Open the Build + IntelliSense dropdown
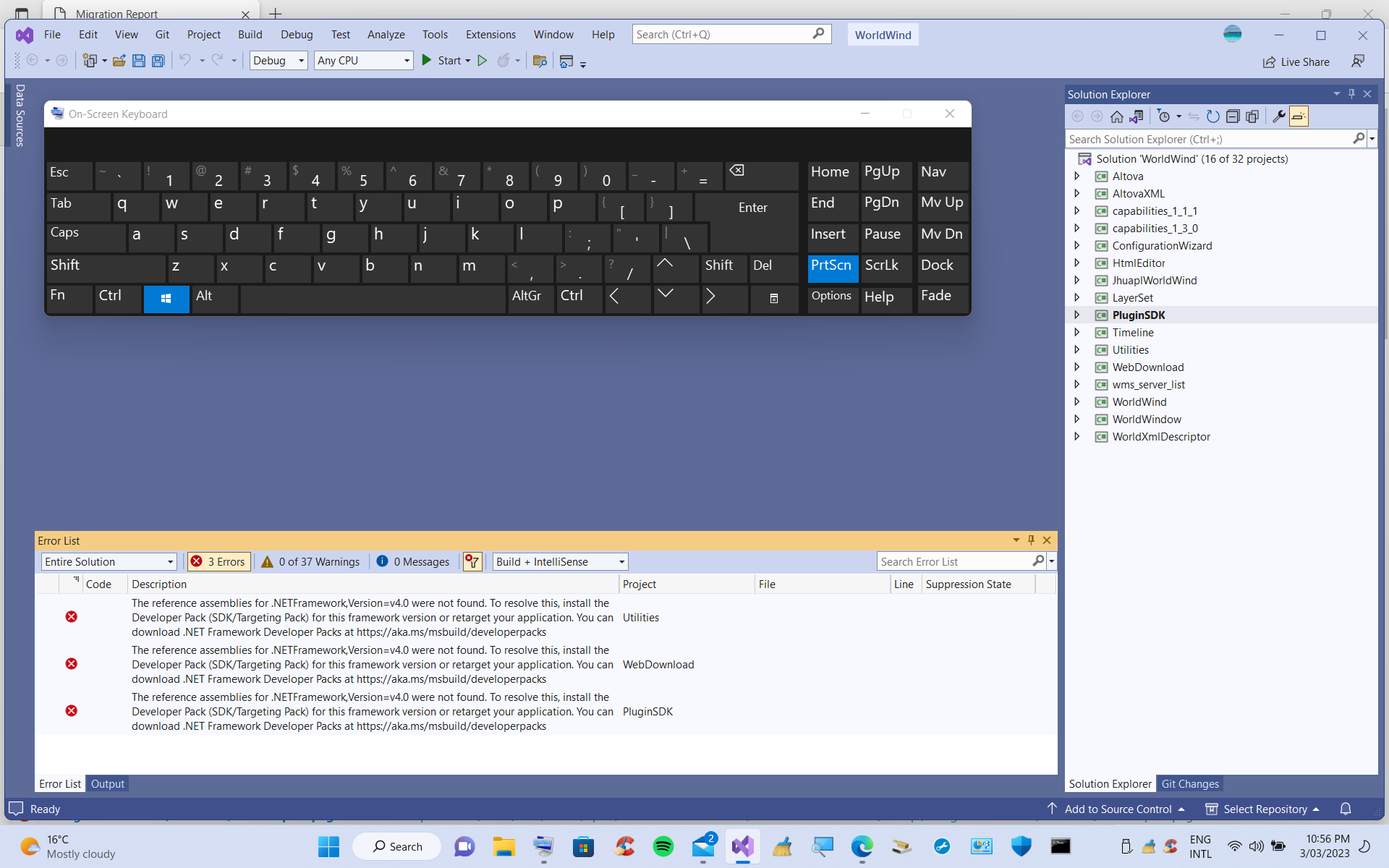 (560, 561)
